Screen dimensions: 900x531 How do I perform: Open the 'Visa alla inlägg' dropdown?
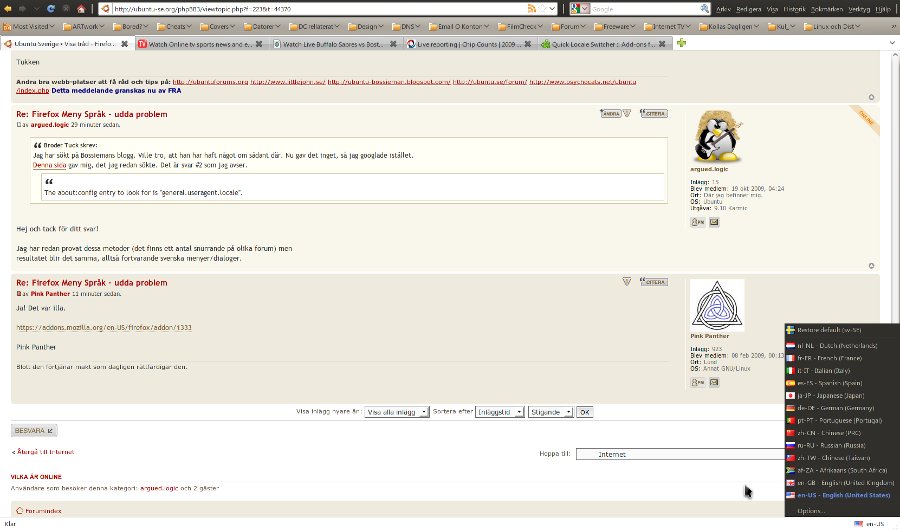(397, 412)
